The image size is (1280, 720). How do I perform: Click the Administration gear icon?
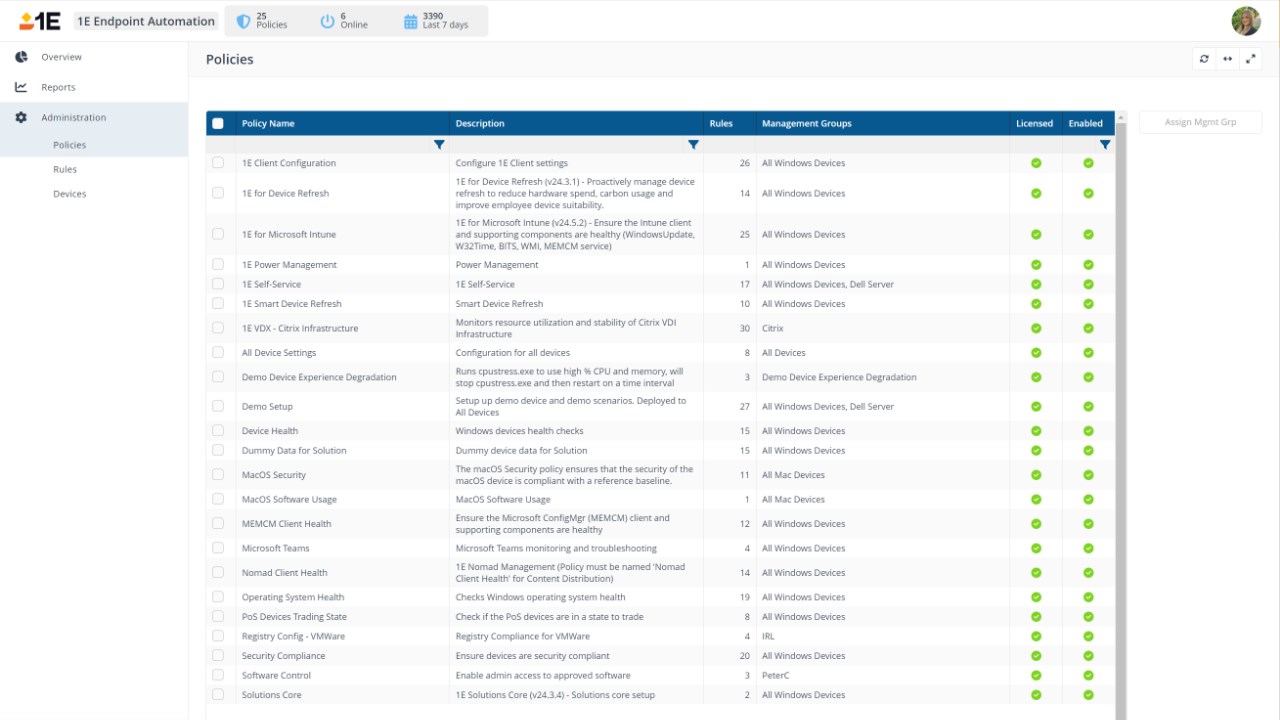click(21, 117)
